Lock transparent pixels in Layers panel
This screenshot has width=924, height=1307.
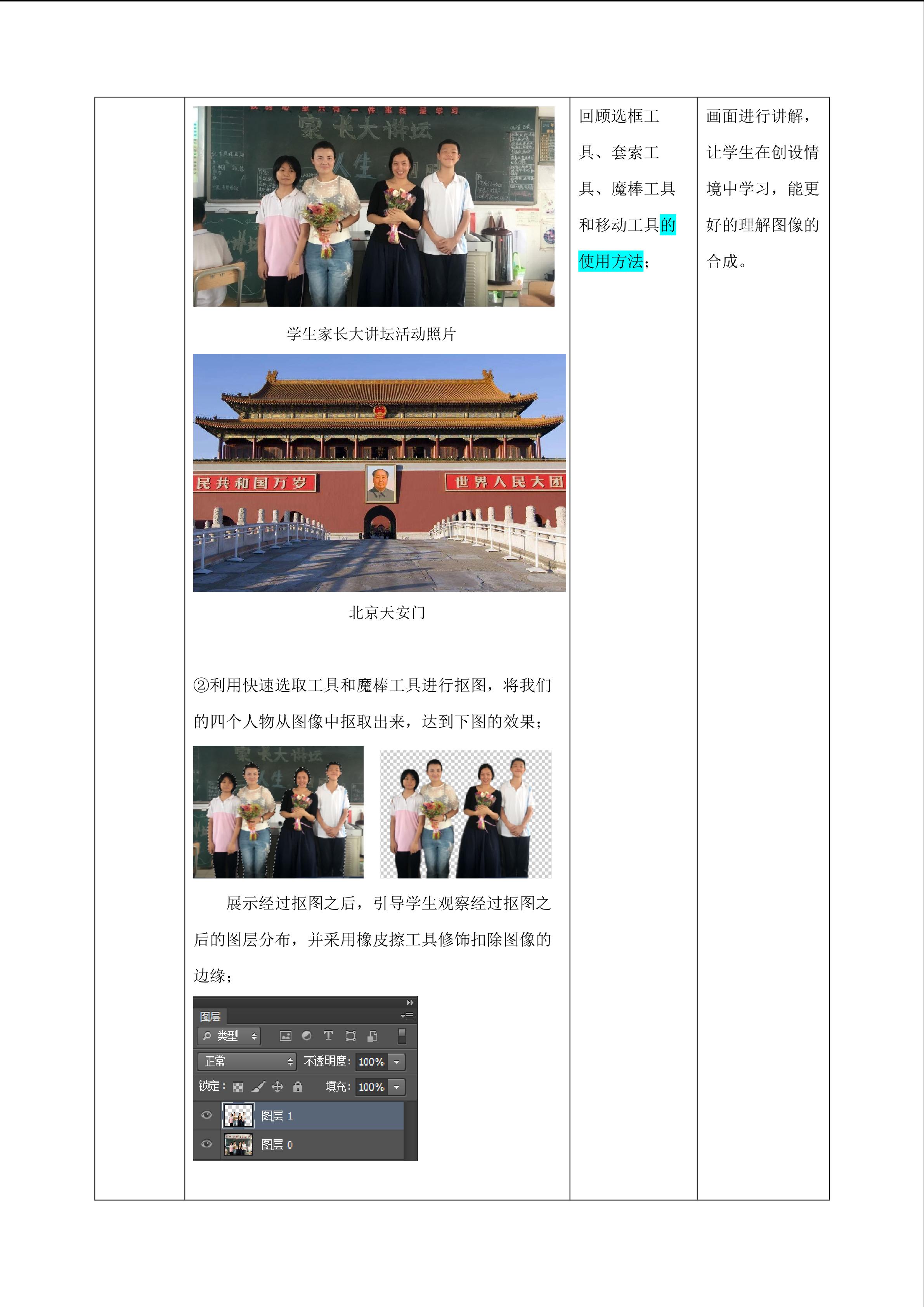(238, 1087)
